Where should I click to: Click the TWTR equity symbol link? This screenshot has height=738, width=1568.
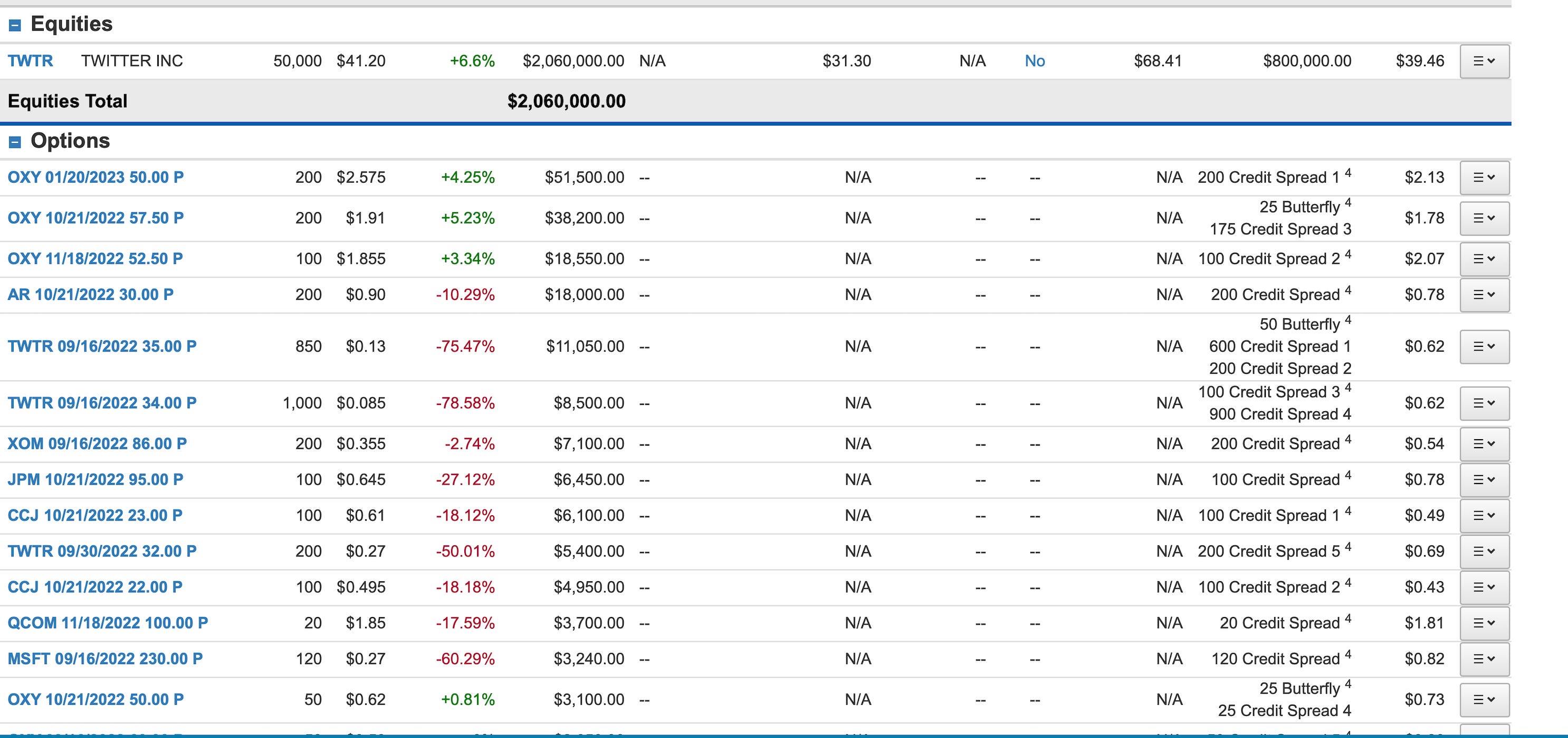coord(31,61)
